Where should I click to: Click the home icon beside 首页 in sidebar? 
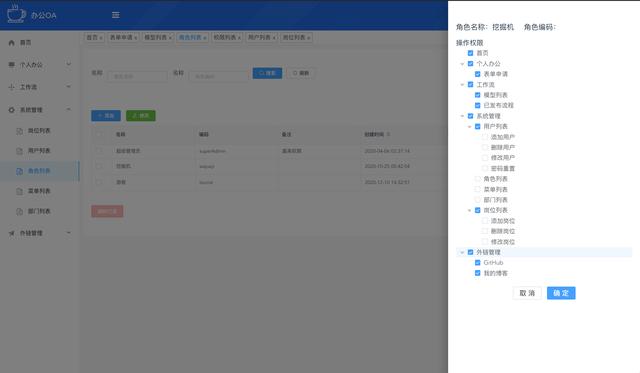pos(11,43)
